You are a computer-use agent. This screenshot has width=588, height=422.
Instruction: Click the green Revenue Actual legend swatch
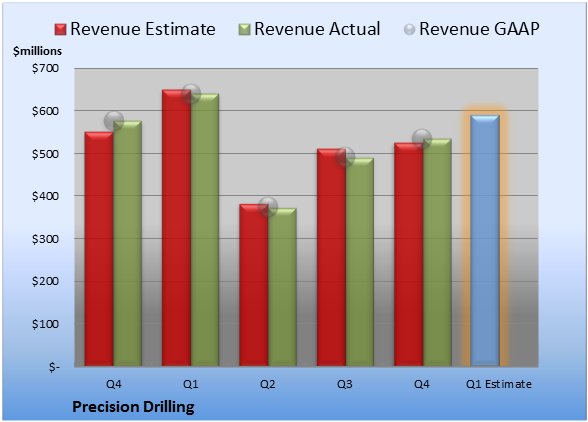pos(244,30)
